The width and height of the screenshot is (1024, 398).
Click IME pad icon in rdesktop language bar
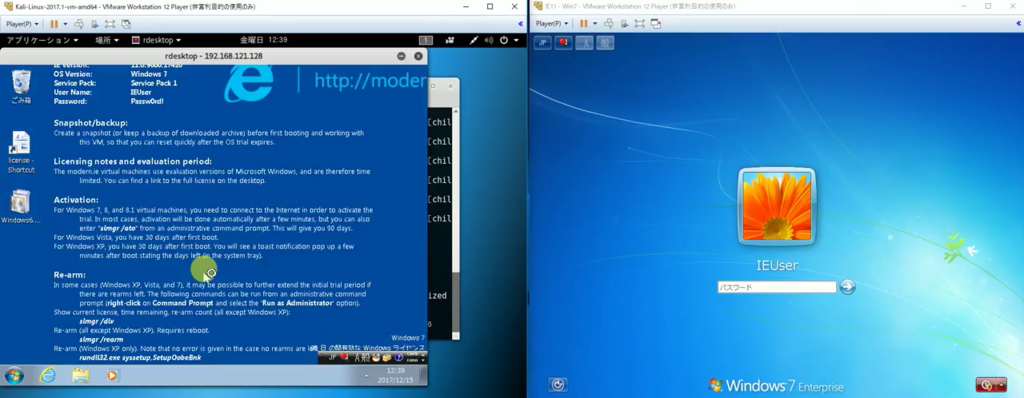tap(376, 357)
